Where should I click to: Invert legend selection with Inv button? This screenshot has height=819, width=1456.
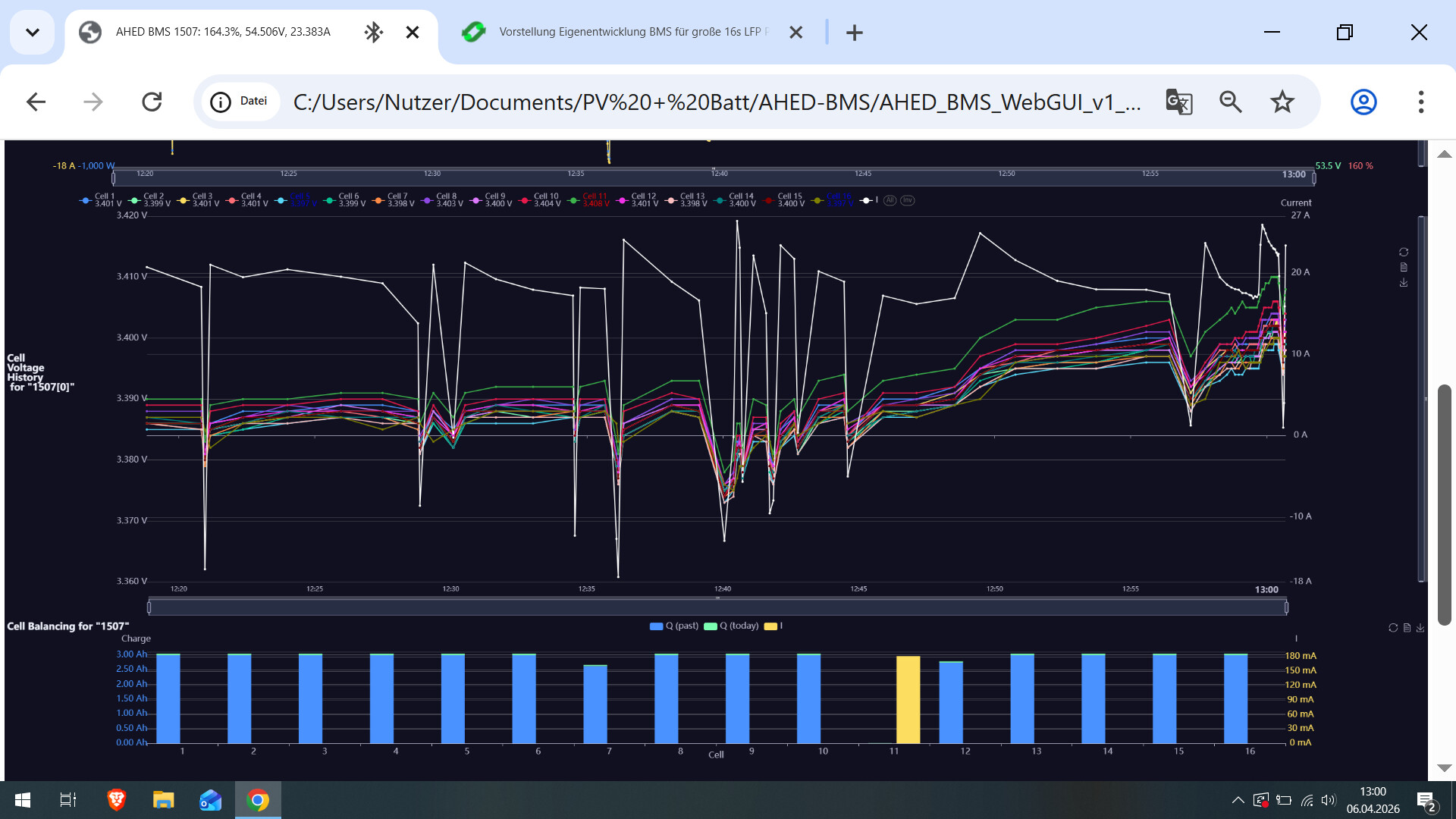tap(908, 201)
